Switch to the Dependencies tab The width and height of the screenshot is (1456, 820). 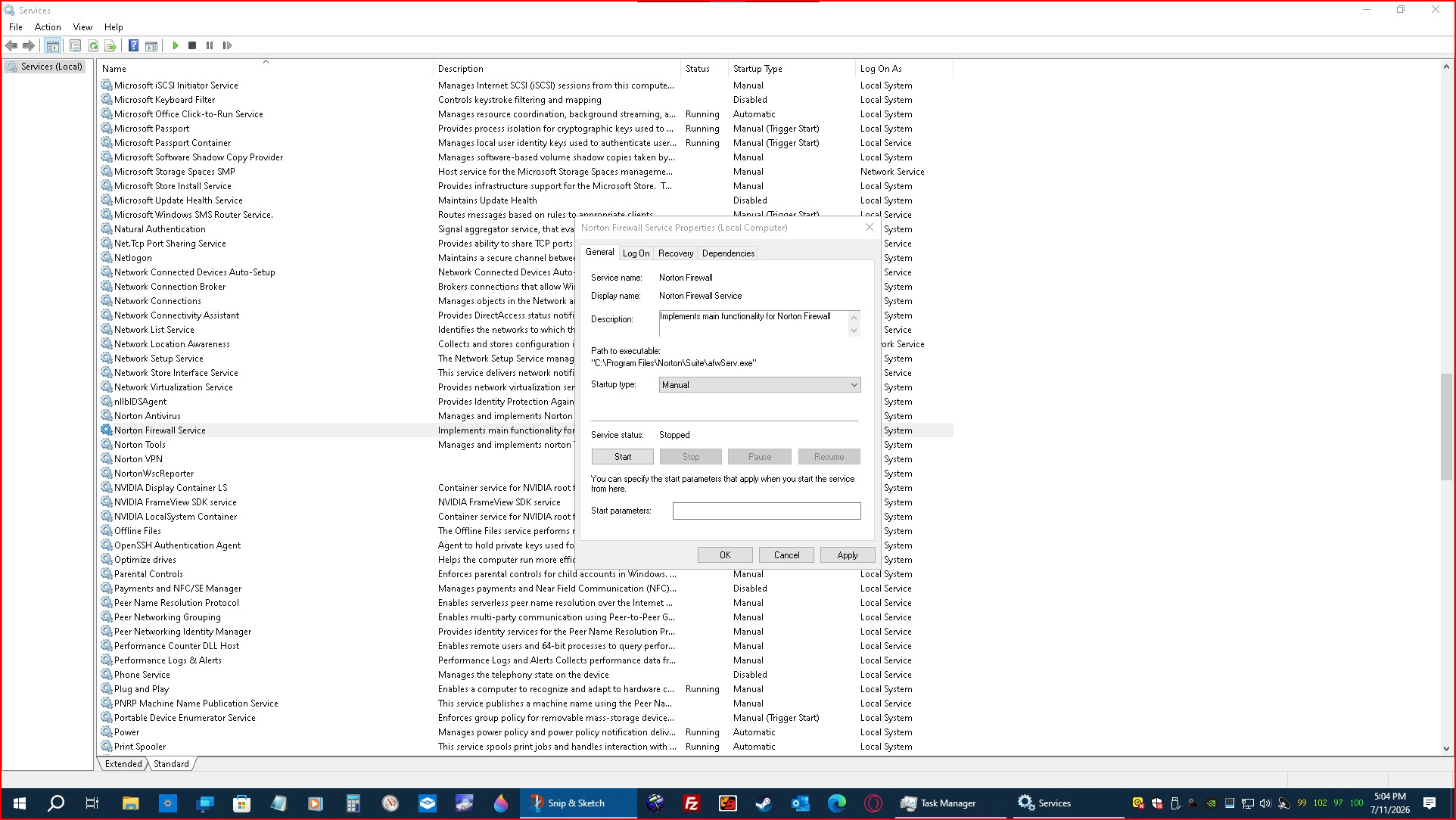point(728,253)
